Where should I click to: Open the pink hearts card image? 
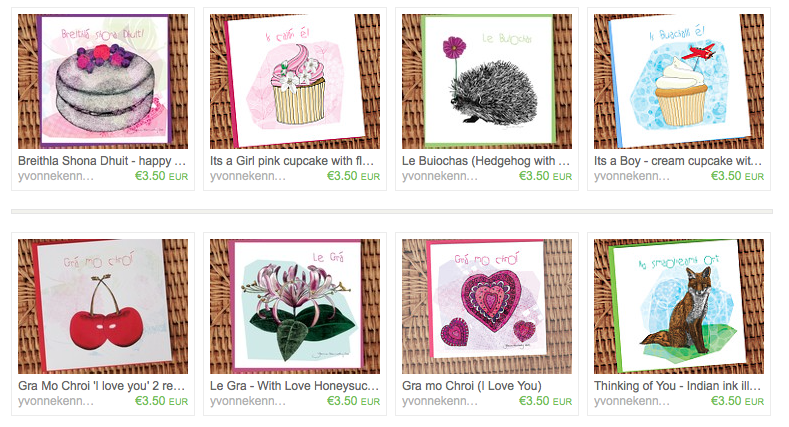point(487,306)
